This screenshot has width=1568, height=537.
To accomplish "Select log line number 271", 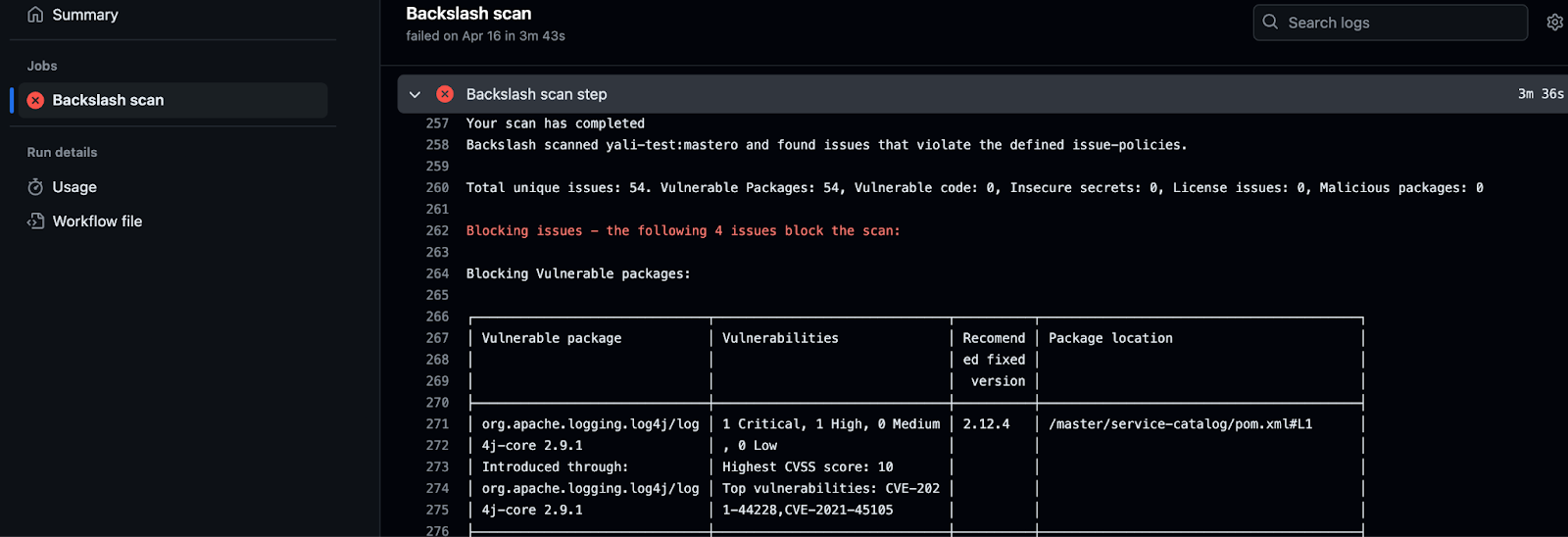I will (437, 424).
